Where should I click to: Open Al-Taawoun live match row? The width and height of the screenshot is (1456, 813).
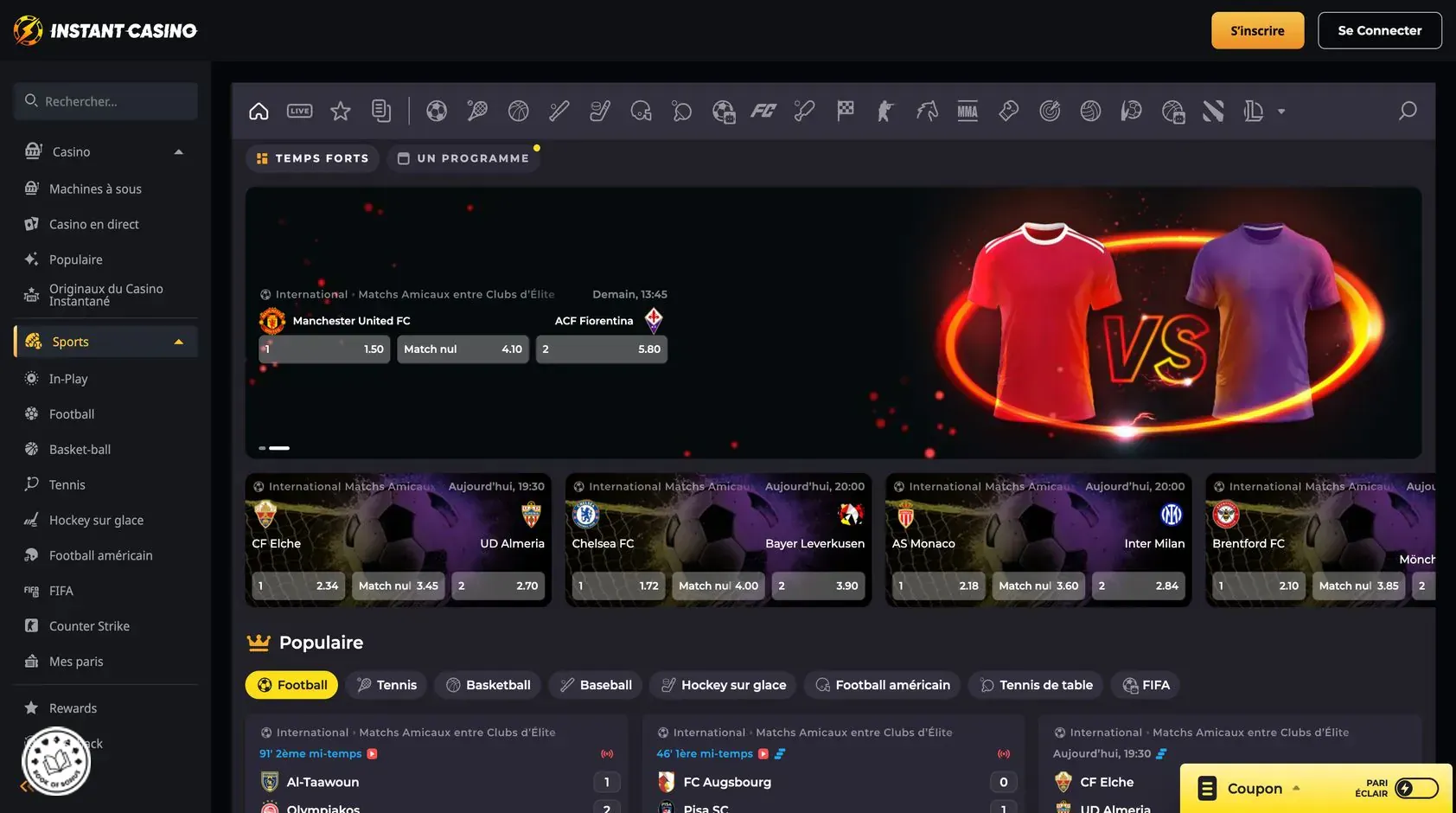[x=439, y=782]
